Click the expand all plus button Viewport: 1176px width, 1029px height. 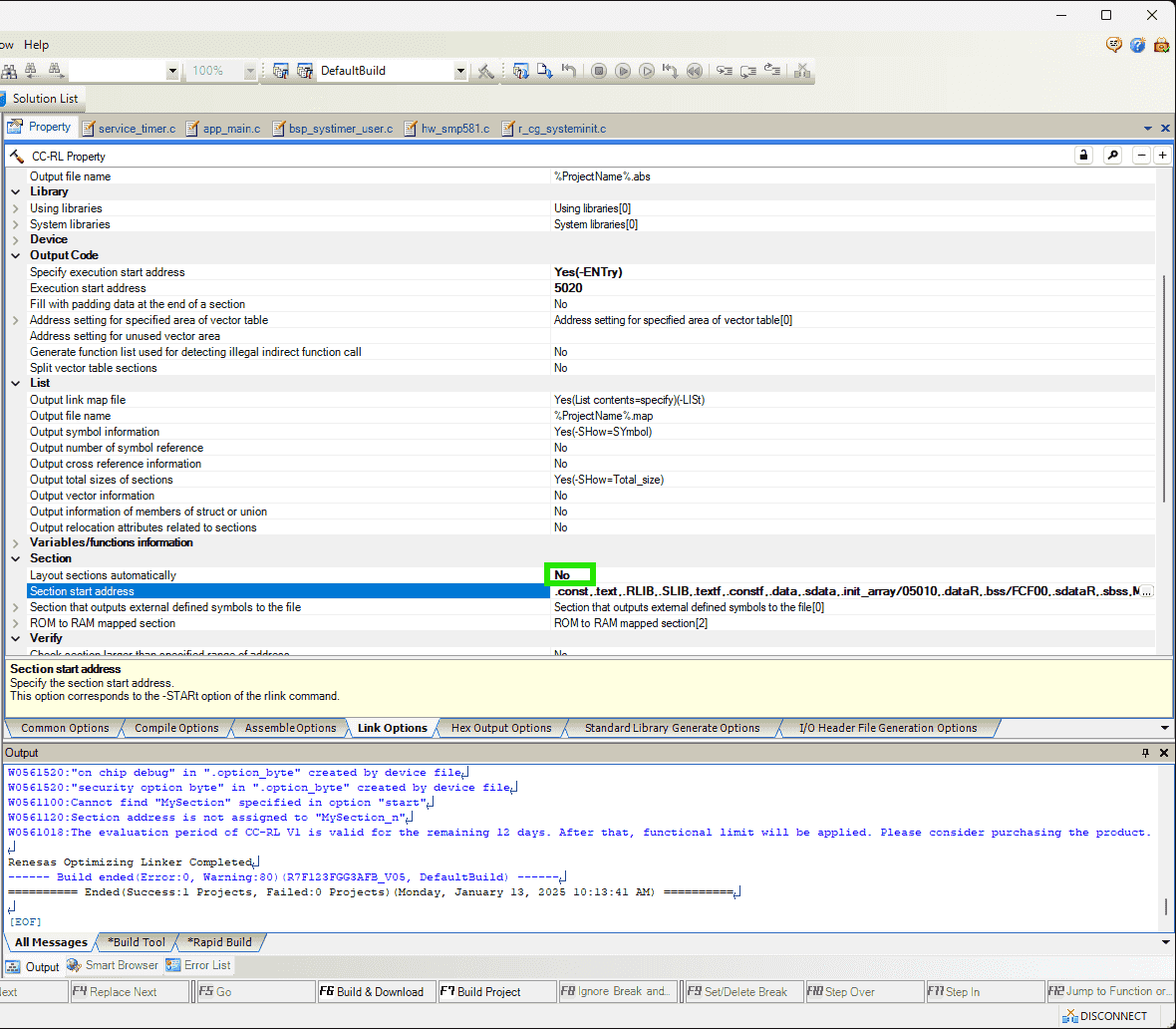1162,156
